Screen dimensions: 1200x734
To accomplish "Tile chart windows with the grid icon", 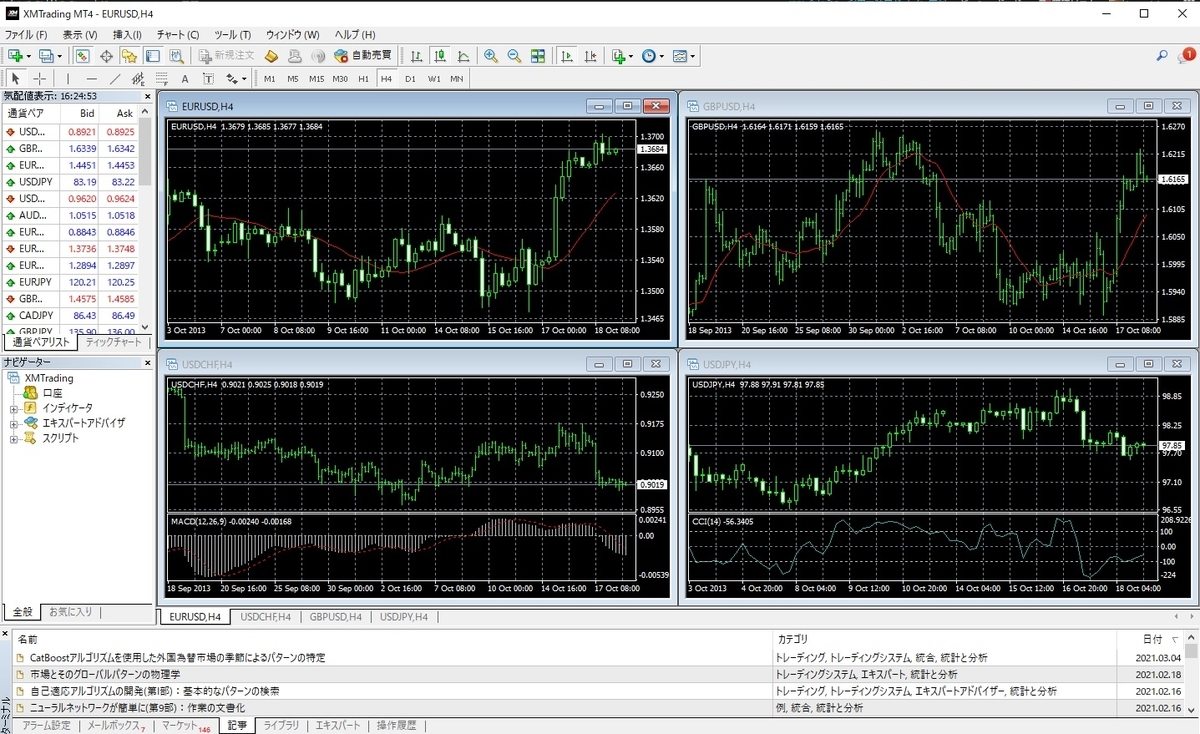I will [x=538, y=56].
